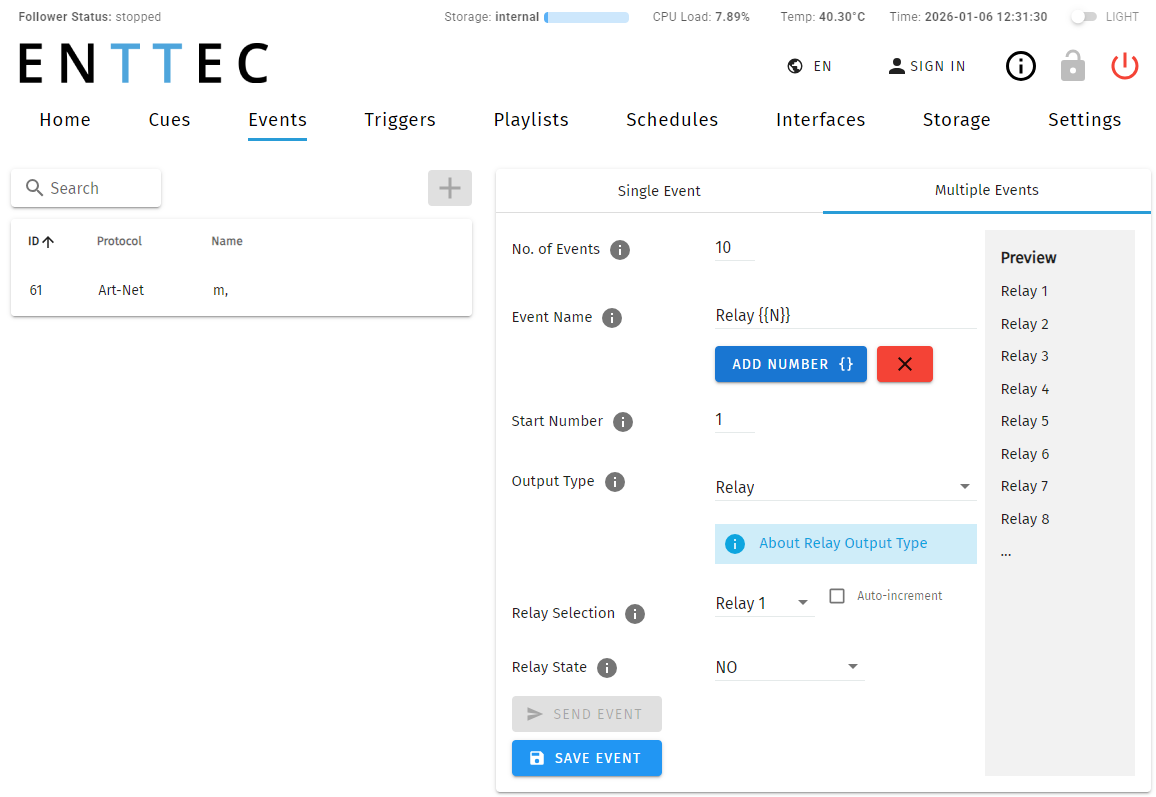Open the Settings page
Screen dimensions: 1156x797
point(1084,119)
